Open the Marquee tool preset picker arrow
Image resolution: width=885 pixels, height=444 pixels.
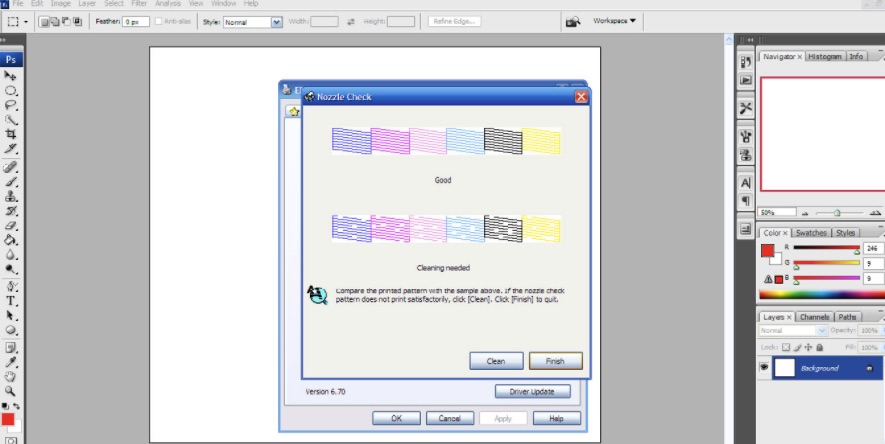click(25, 22)
